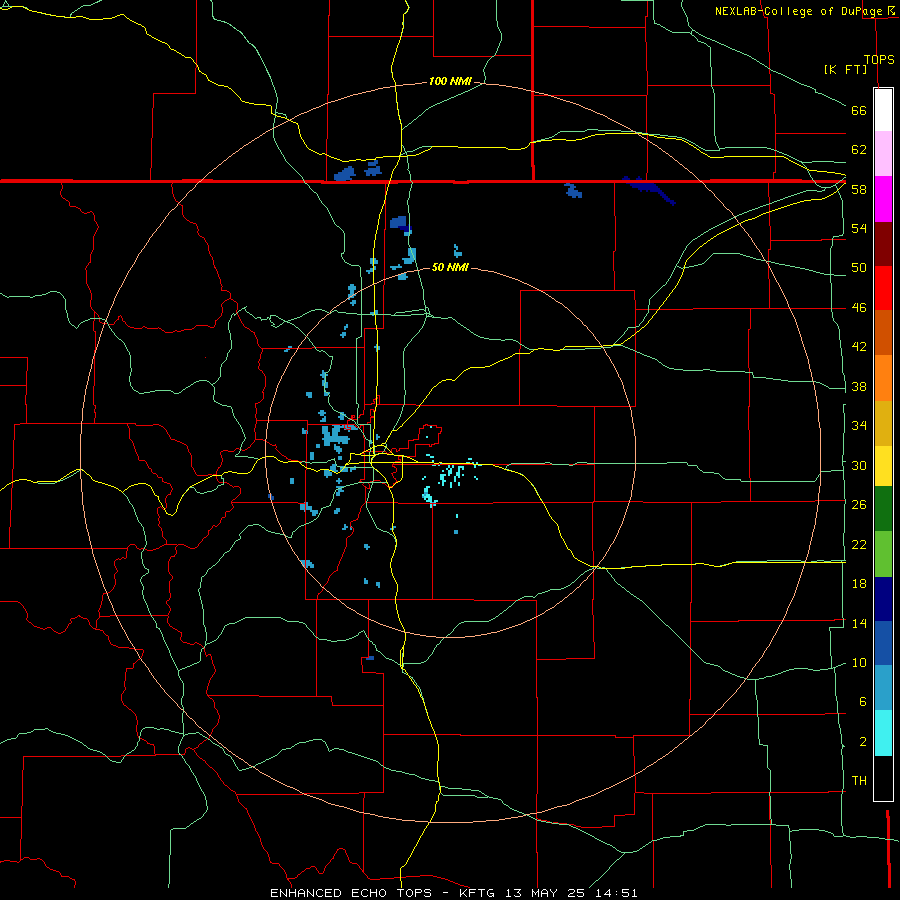
Task: Click the 22 legend label
Action: [x=859, y=544]
